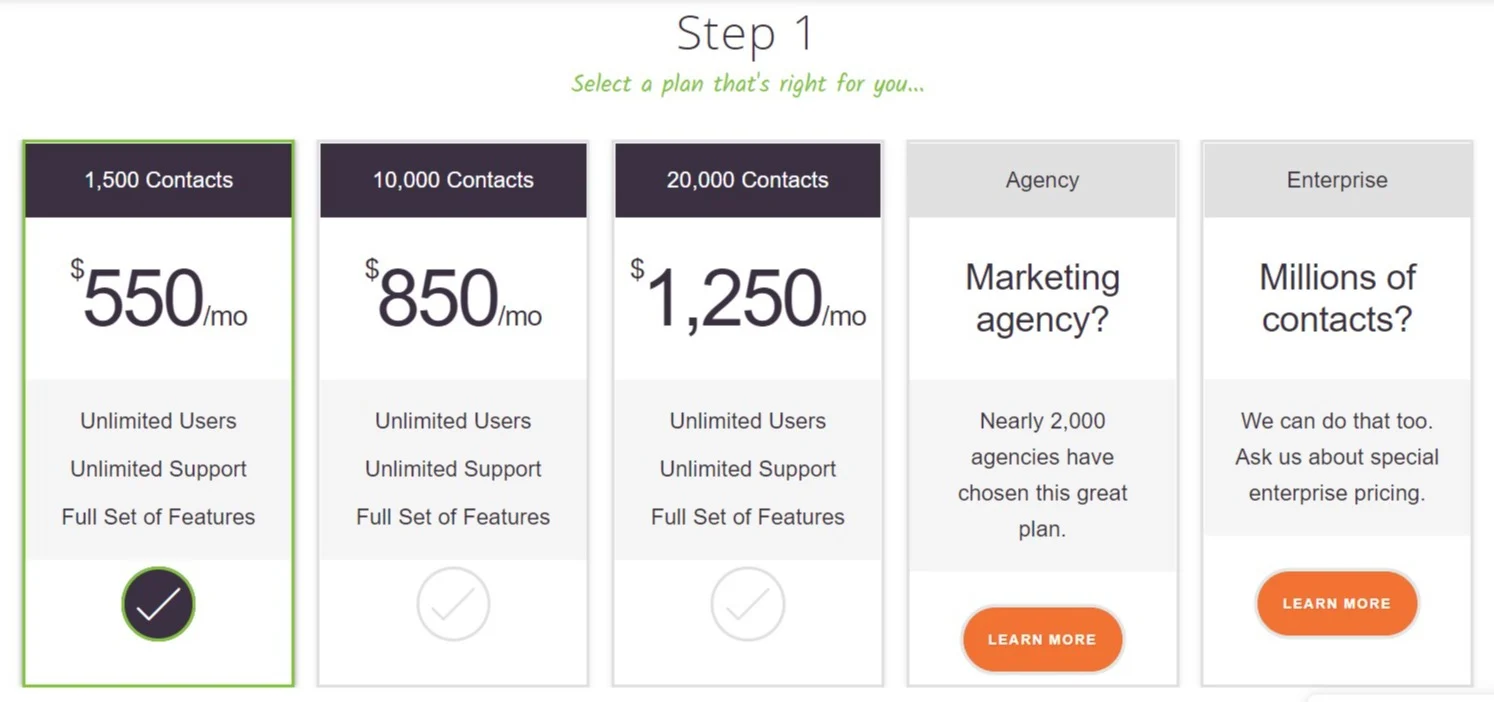Click the $1,250/mo price
1494x702 pixels.
(x=748, y=298)
